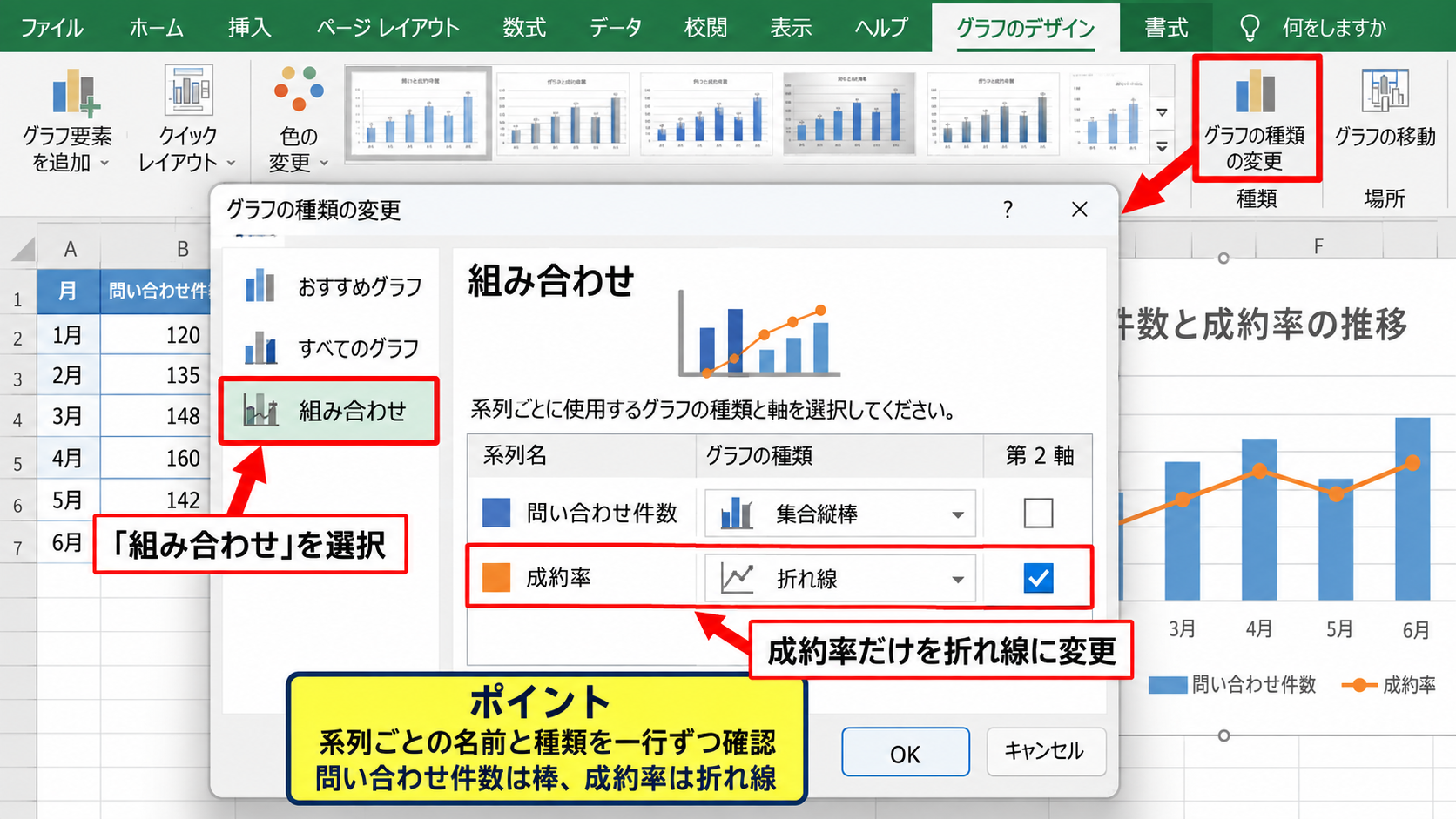Image resolution: width=1456 pixels, height=819 pixels.
Task: Click the combo chart preview image
Action: pos(758,333)
